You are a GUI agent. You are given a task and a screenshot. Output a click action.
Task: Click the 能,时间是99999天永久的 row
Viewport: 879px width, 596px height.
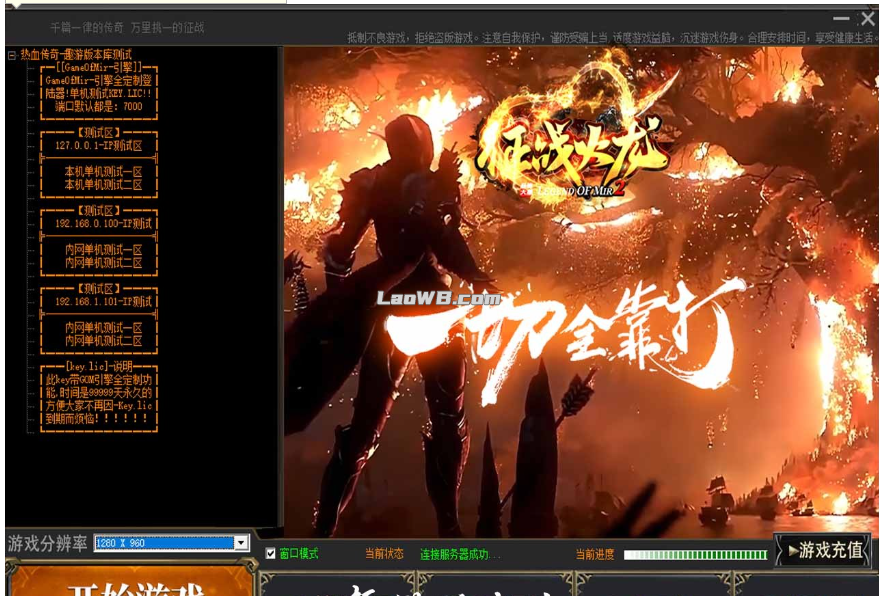coord(99,392)
